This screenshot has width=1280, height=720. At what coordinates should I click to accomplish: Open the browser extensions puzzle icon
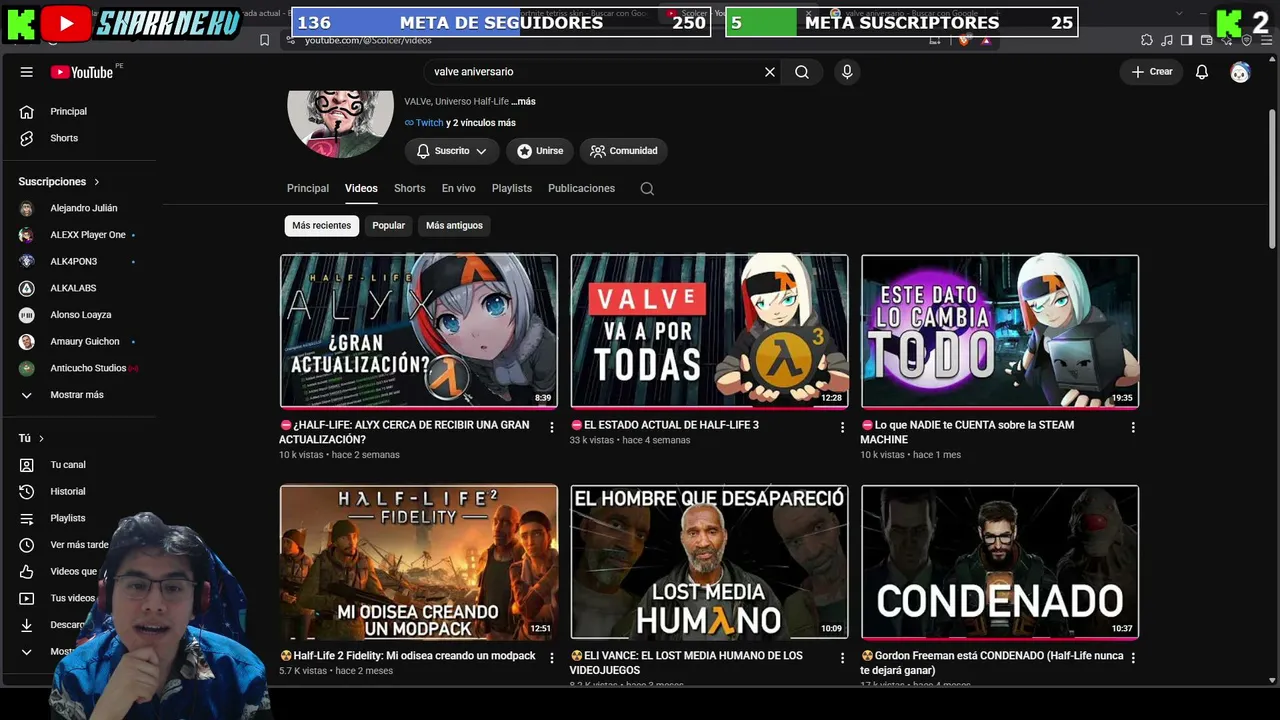[x=1147, y=40]
